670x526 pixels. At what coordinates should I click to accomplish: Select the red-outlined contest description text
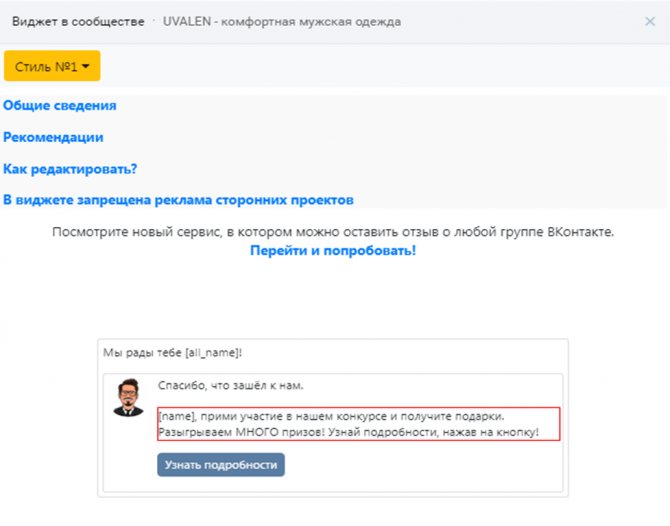359,424
